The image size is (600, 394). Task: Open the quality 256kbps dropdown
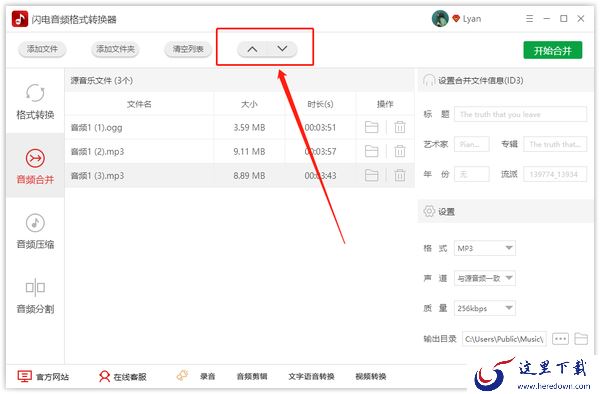coord(484,308)
